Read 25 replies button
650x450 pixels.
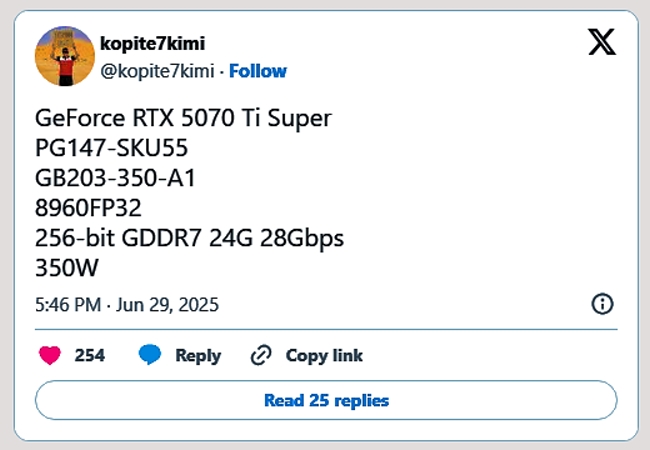(x=326, y=400)
